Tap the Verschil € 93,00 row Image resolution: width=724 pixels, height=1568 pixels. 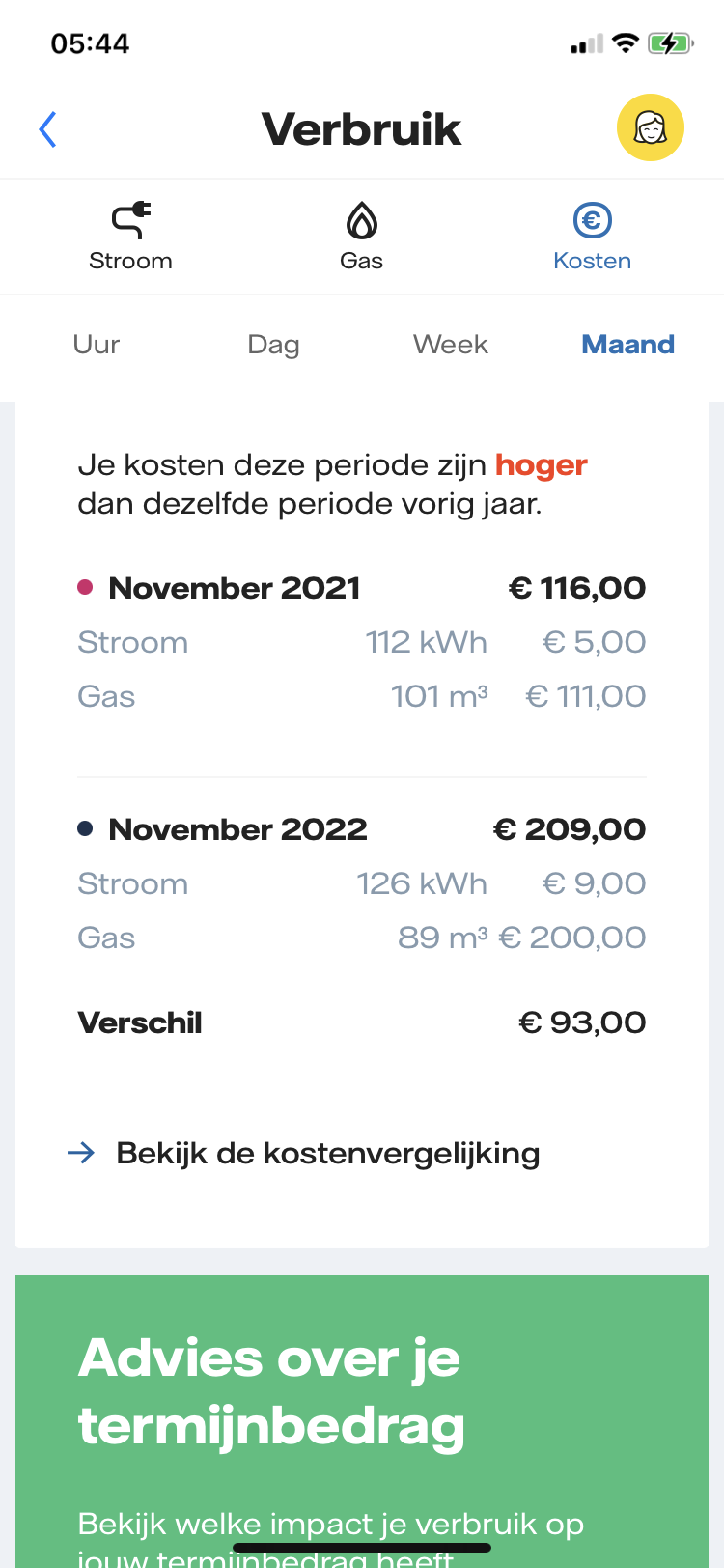point(362,1022)
